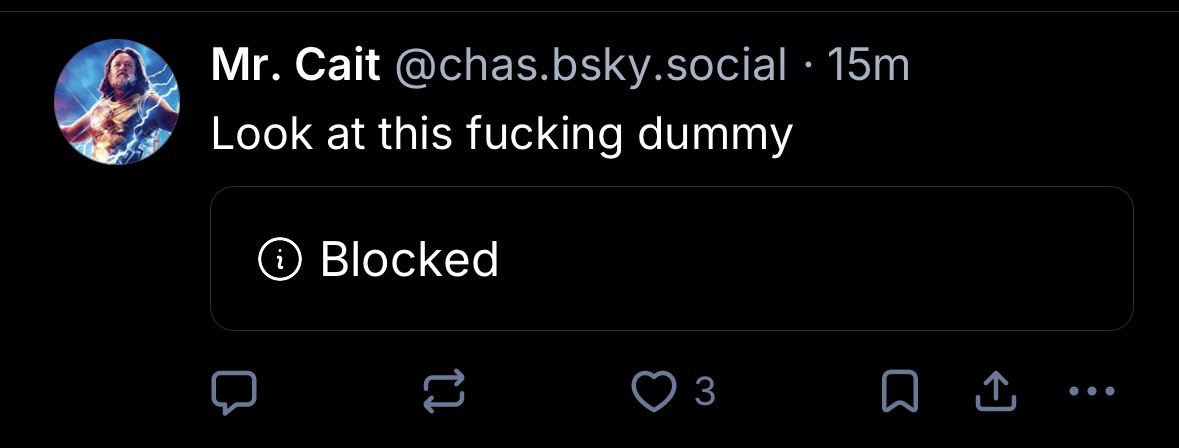Click the like count number 3
Screen dimensions: 1179x448
(704, 393)
